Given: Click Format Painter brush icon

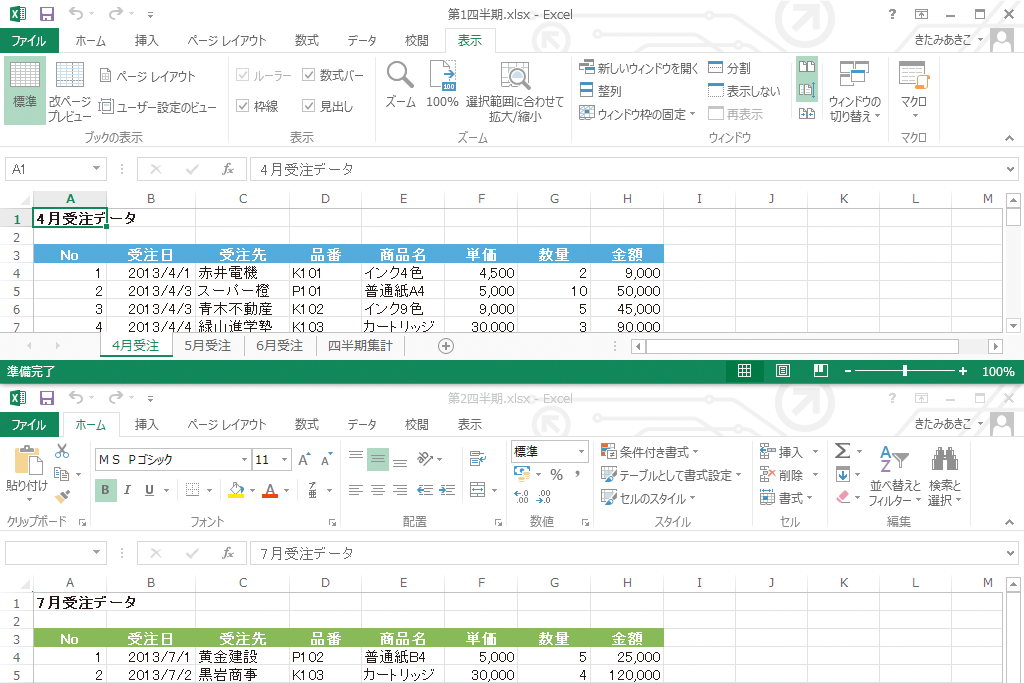Looking at the screenshot, I should [62, 497].
